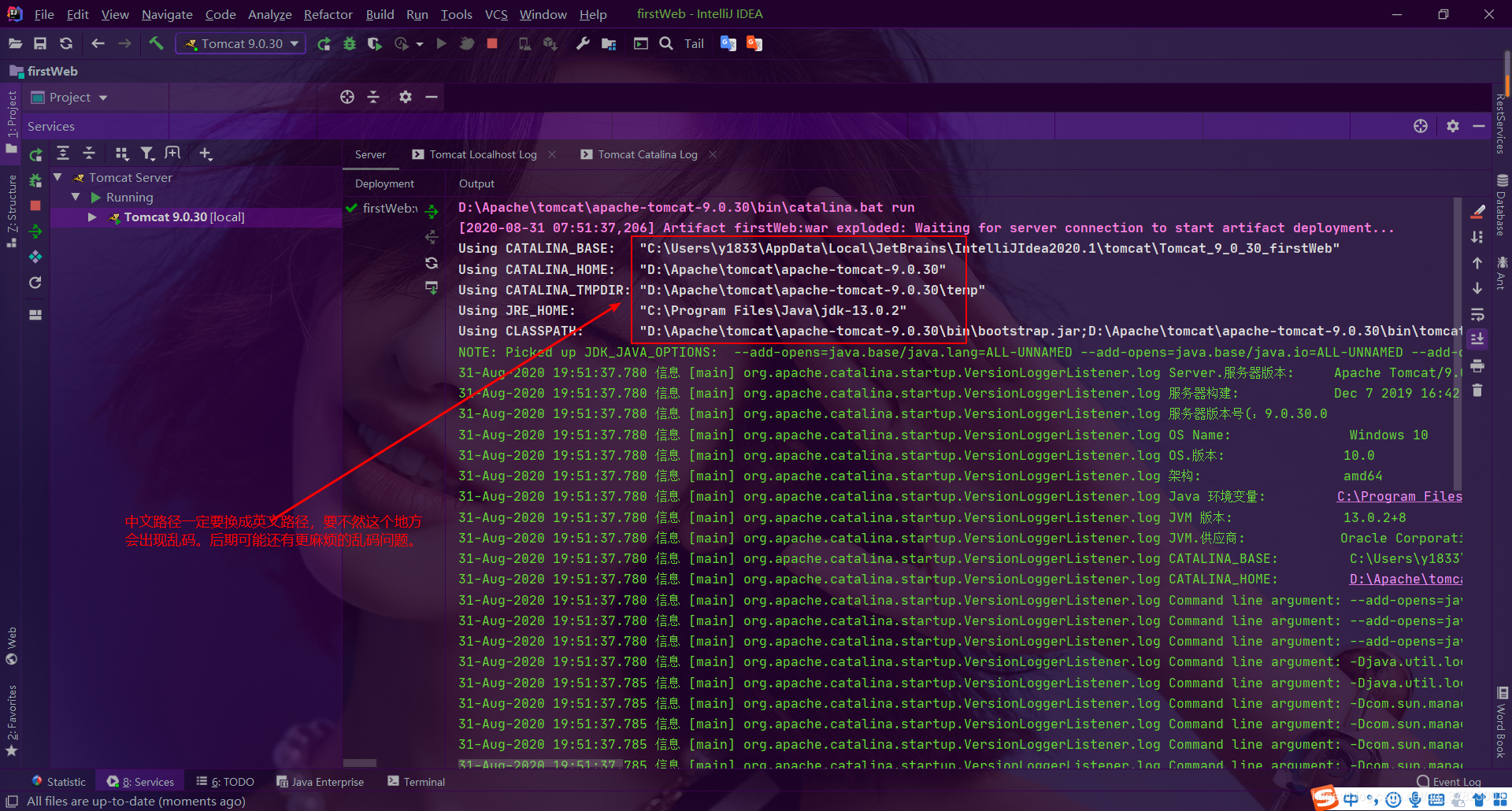
Task: Build project with the green hammer icon
Action: (x=156, y=44)
